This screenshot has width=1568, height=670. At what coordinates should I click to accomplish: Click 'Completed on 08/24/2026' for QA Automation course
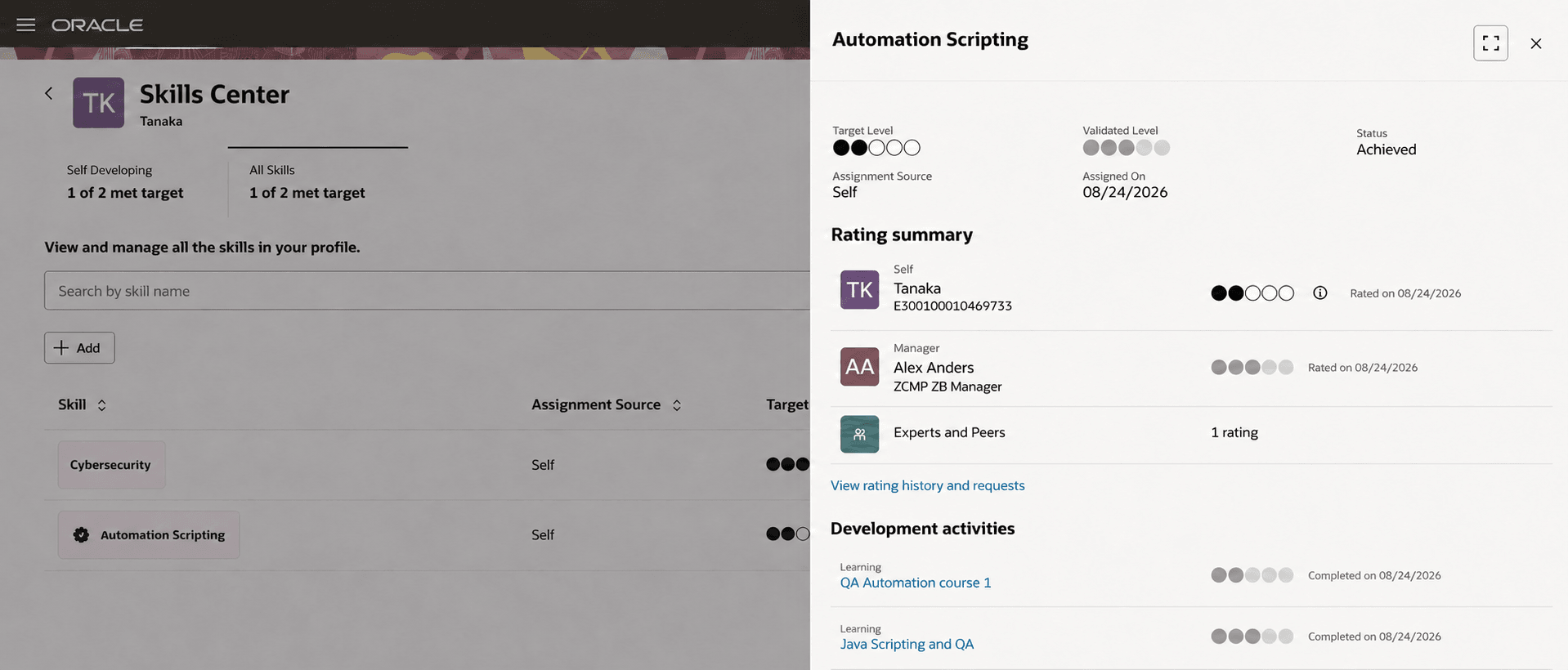1374,575
